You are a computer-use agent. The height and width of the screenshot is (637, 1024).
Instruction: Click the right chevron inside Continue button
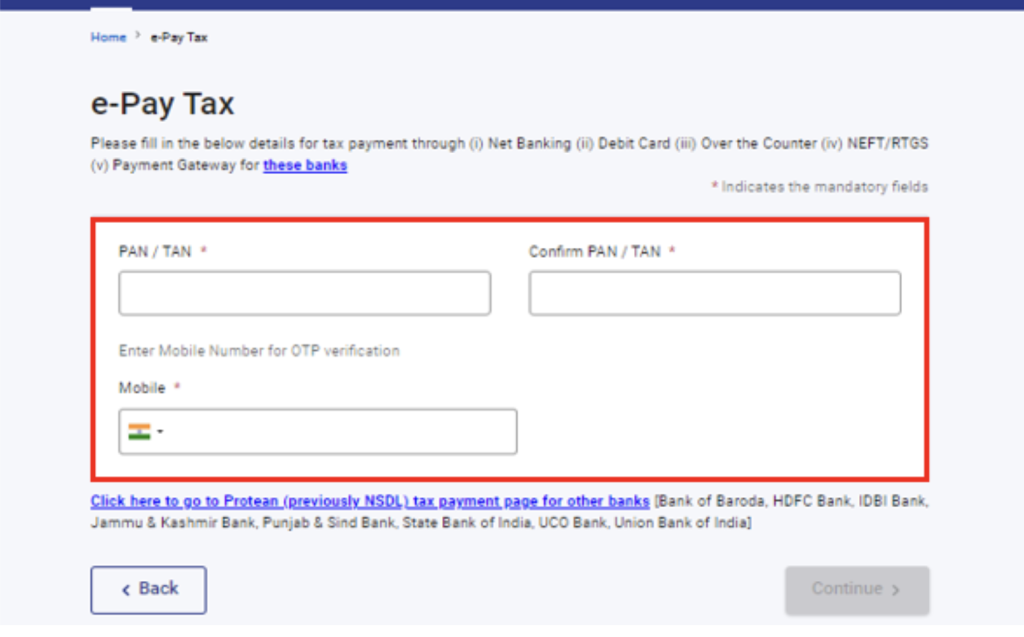point(895,590)
